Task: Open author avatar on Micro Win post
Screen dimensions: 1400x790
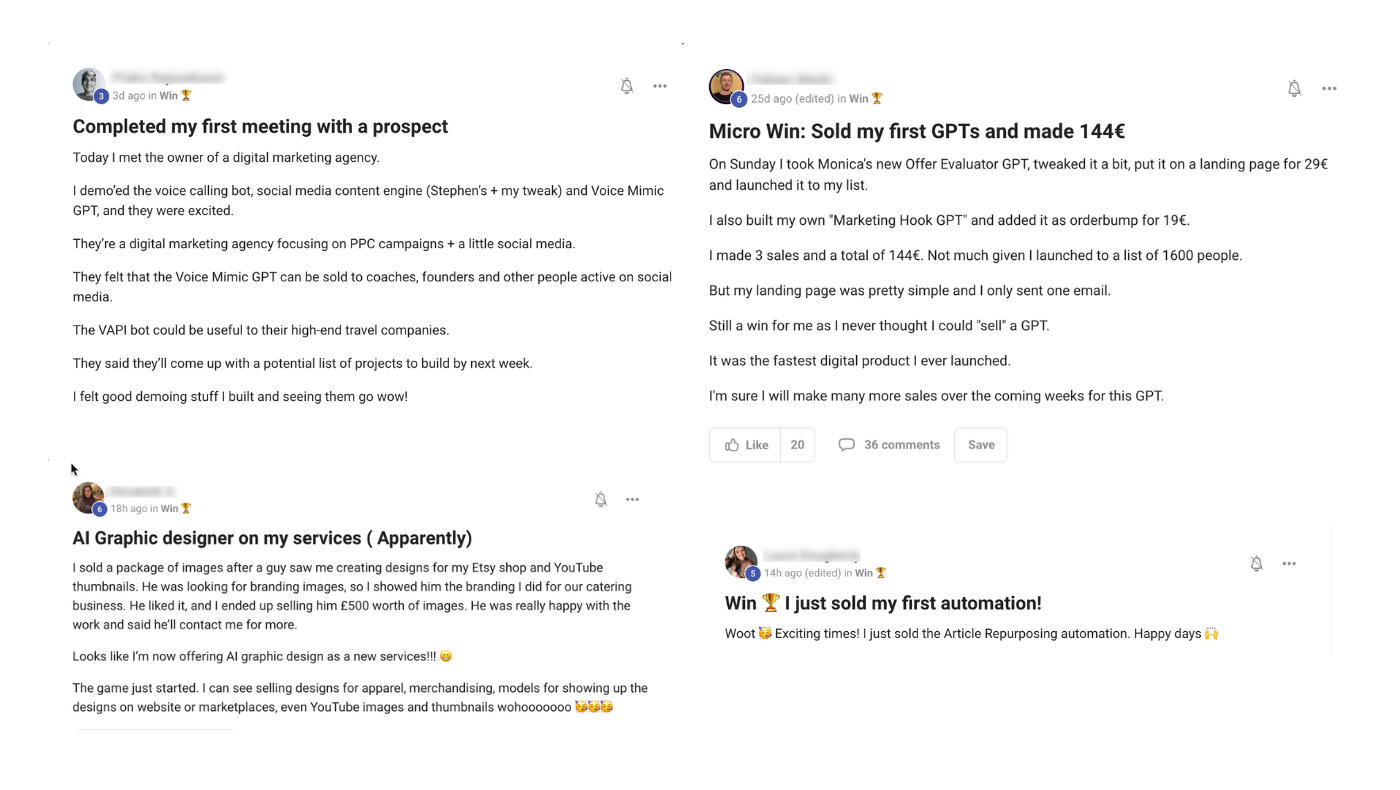Action: coord(726,86)
